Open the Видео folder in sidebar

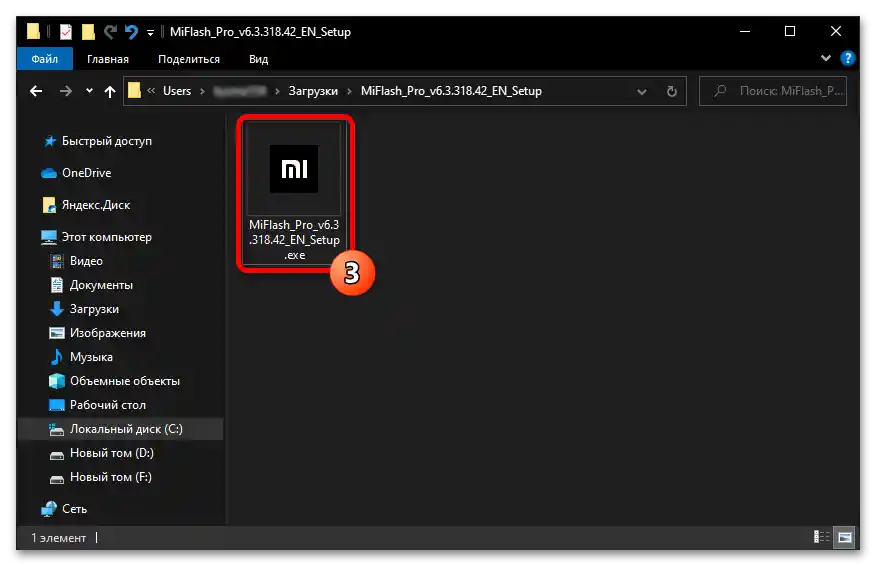[86, 261]
